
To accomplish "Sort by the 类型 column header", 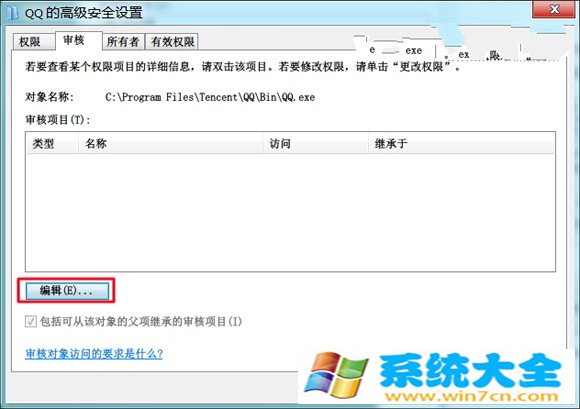I will (52, 143).
